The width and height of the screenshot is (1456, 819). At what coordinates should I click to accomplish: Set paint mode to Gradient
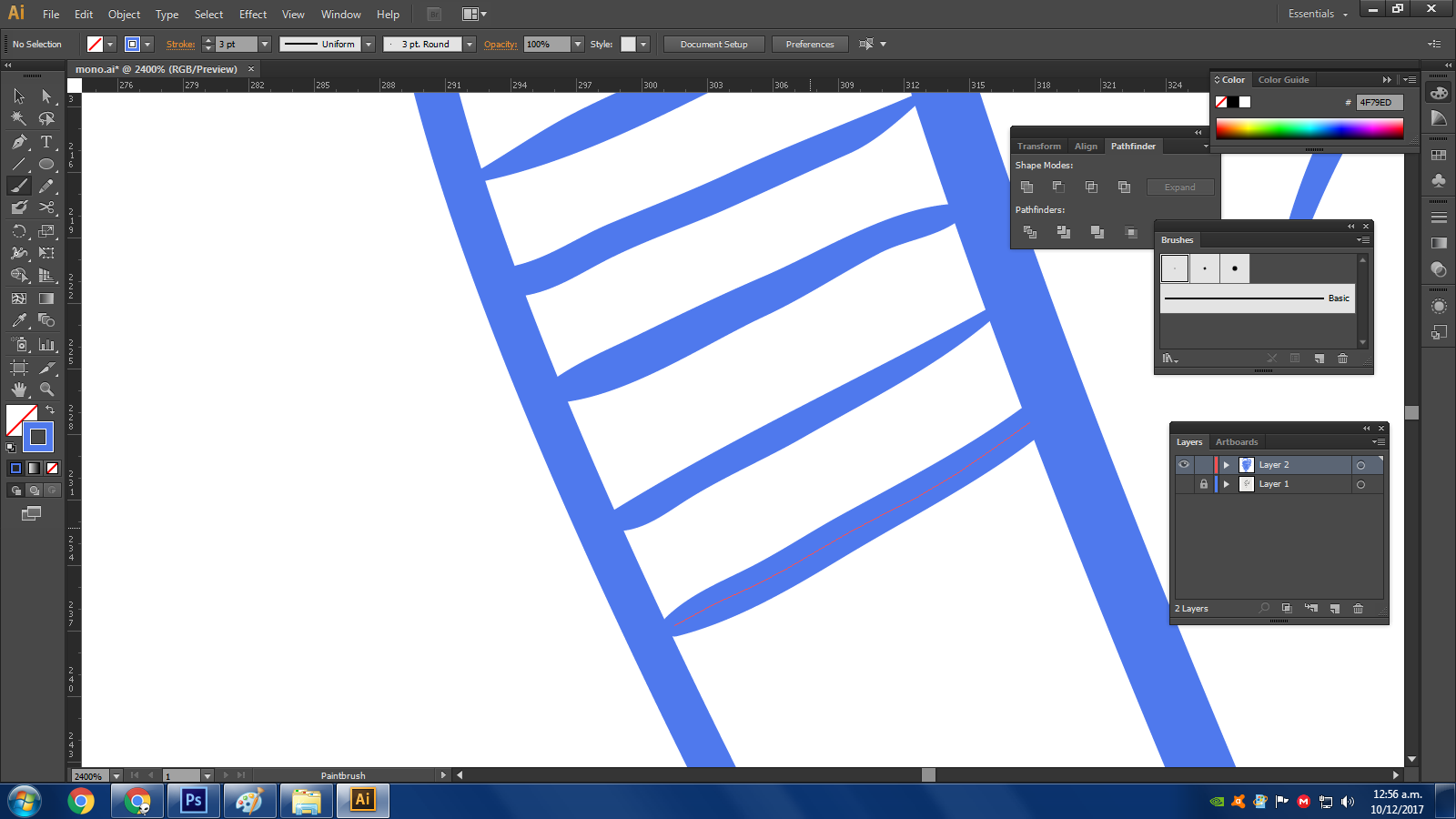[34, 468]
